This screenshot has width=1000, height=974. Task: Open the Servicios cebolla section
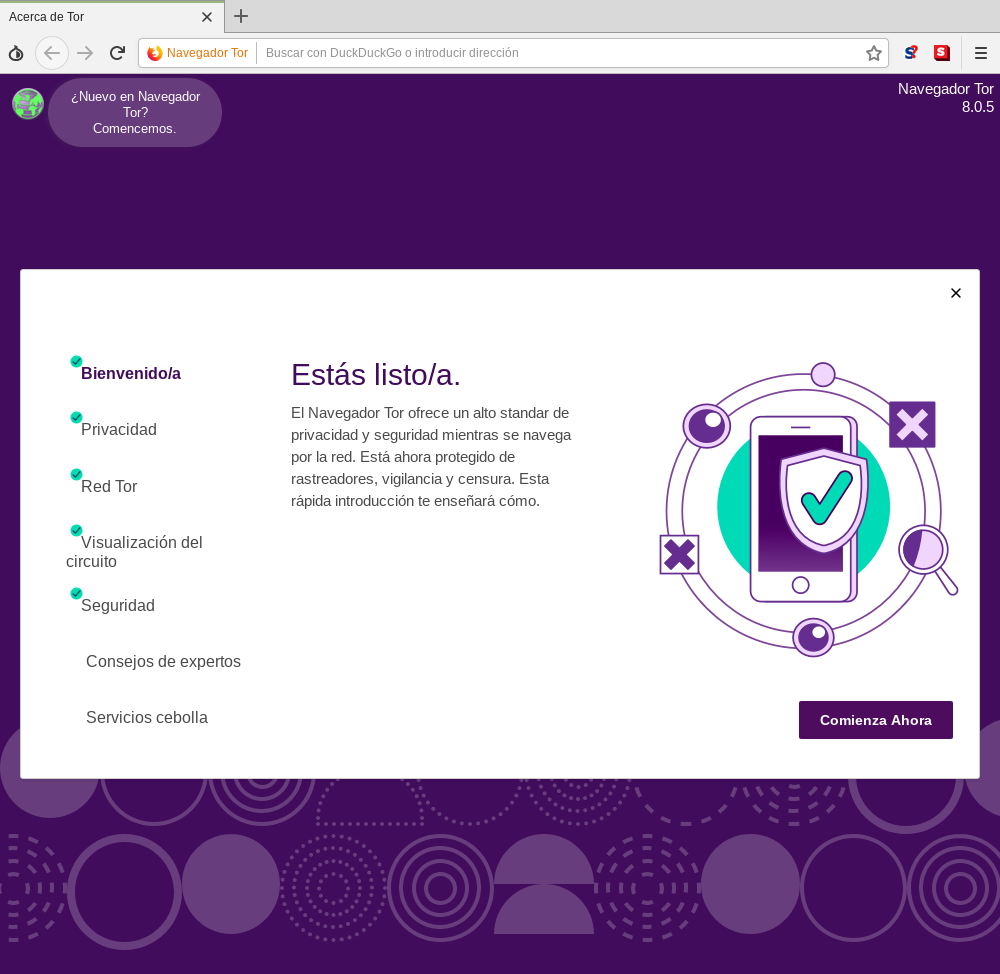(147, 717)
